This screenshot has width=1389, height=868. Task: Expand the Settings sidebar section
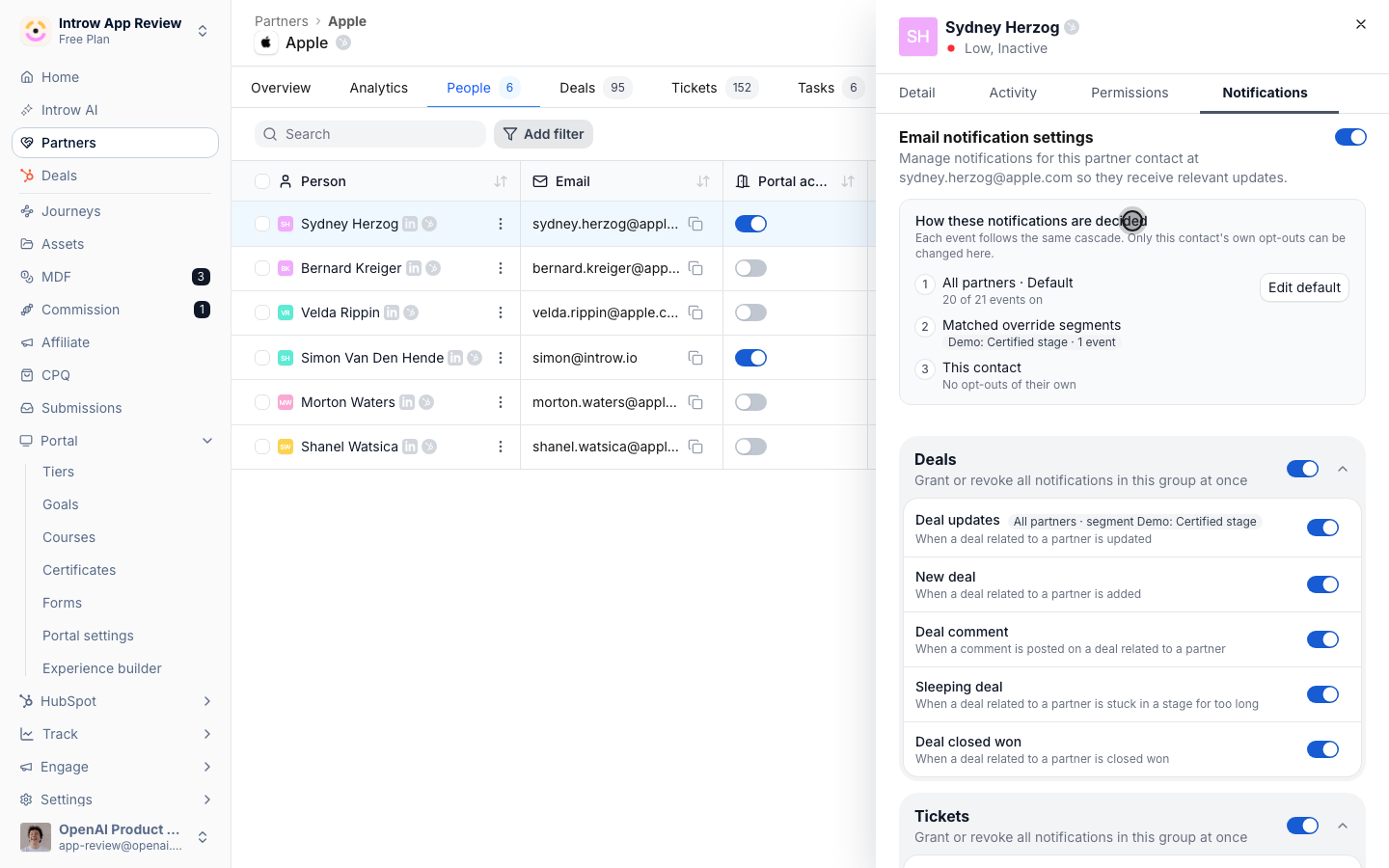point(207,800)
